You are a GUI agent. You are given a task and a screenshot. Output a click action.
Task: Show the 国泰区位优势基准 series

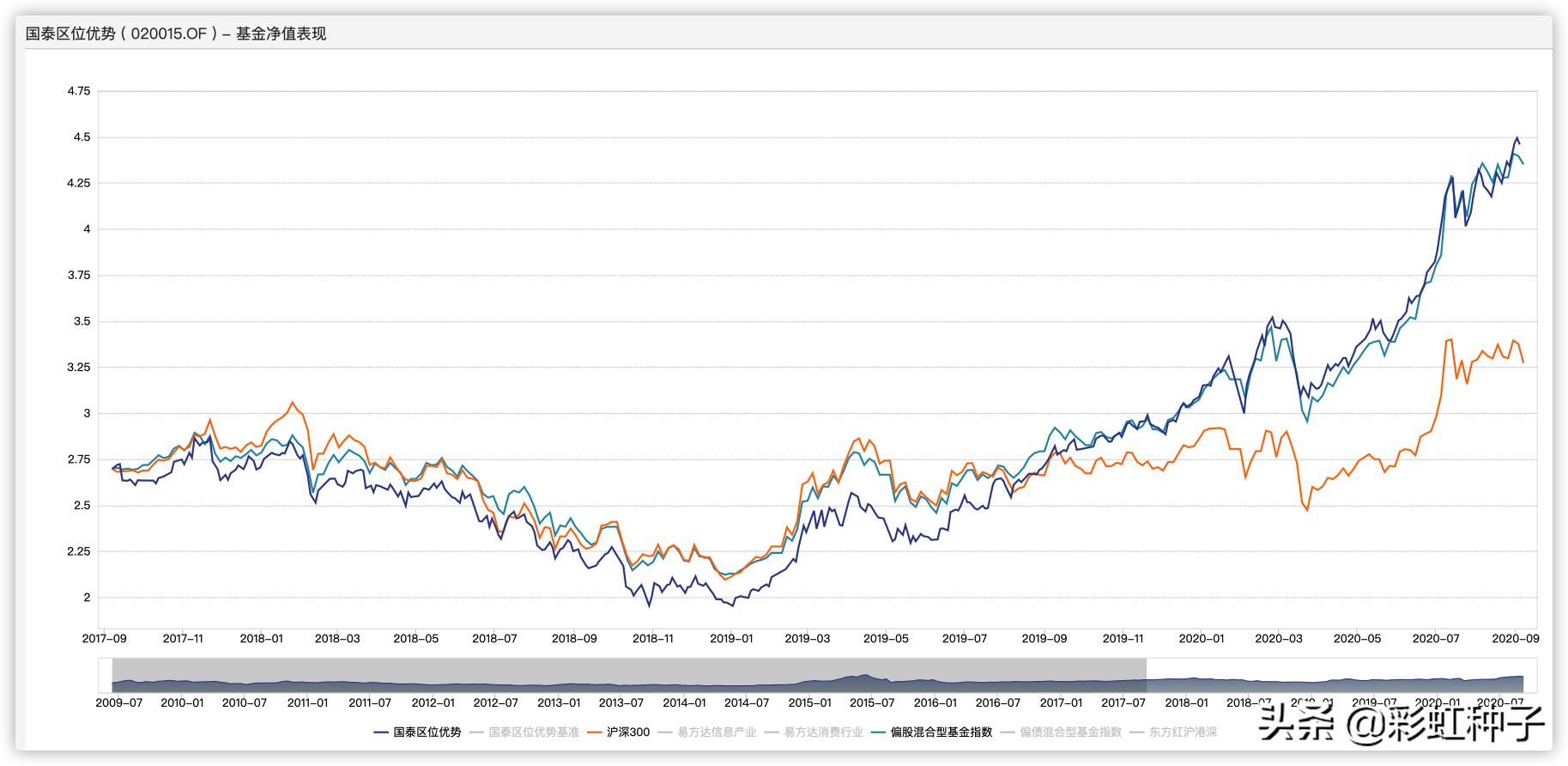point(524,733)
